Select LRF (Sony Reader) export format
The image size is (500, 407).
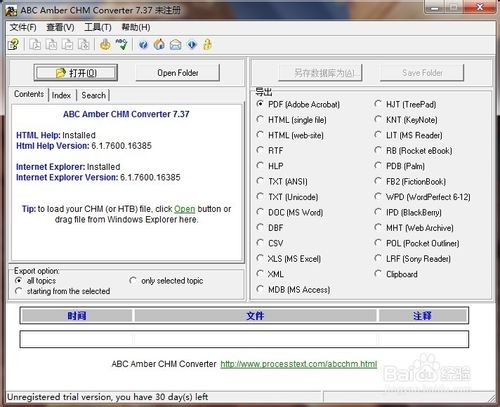coord(413,258)
